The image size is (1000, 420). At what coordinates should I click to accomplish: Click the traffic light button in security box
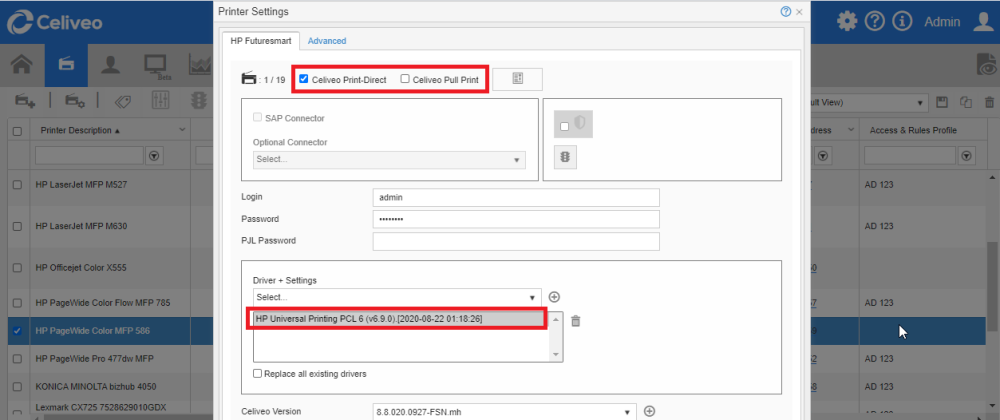(566, 157)
